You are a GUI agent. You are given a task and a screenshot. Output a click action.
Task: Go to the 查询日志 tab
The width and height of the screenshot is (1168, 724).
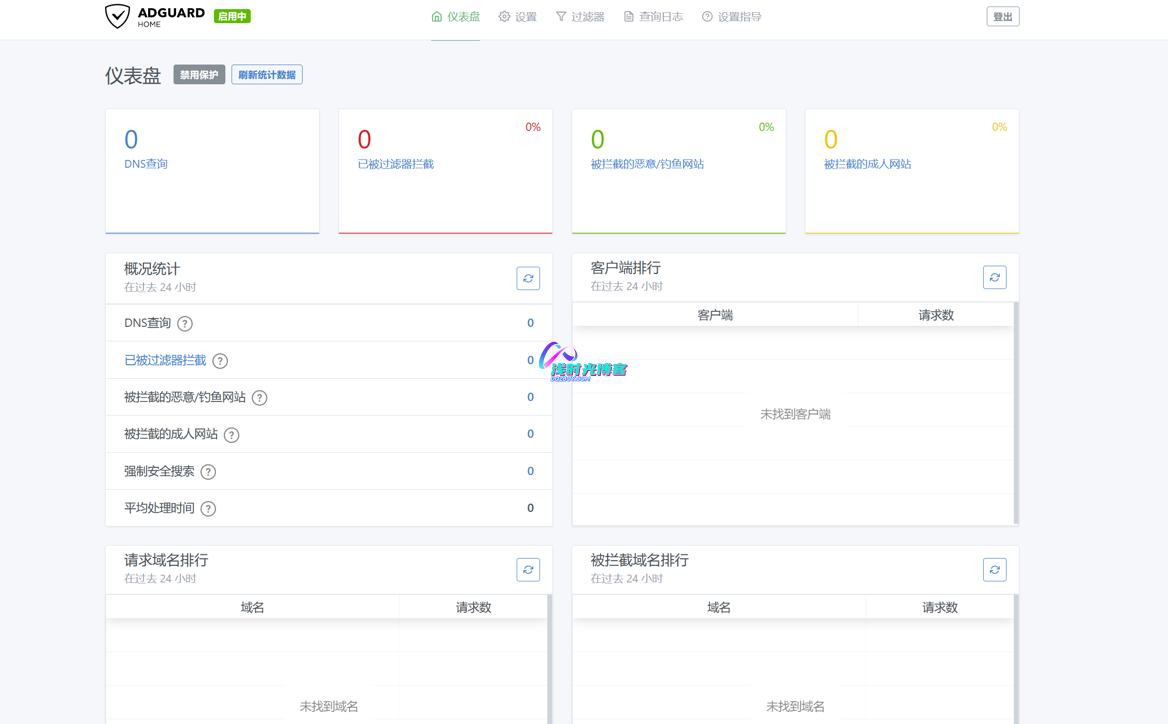[x=653, y=17]
